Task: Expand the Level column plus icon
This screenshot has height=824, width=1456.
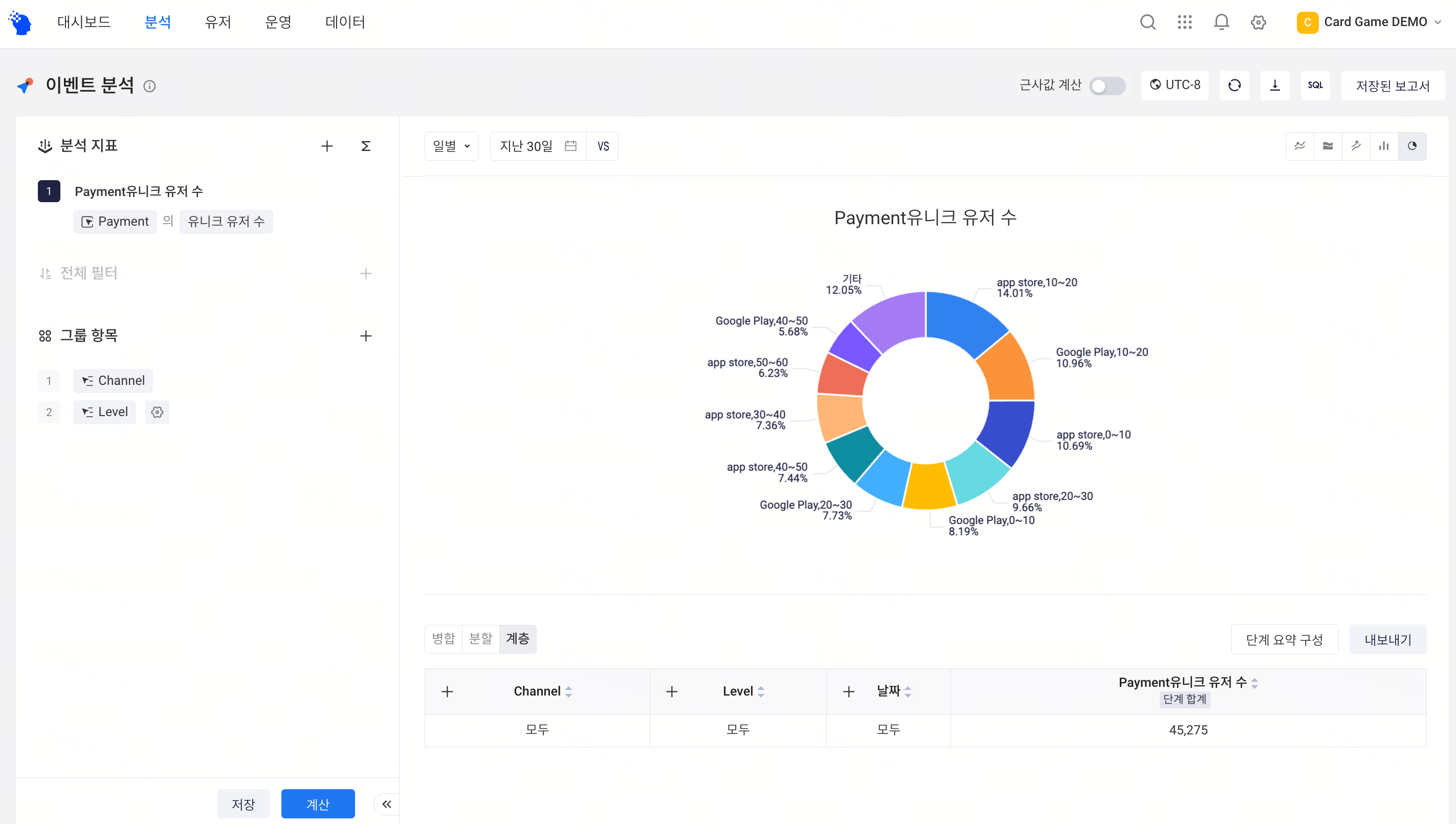Action: [672, 691]
